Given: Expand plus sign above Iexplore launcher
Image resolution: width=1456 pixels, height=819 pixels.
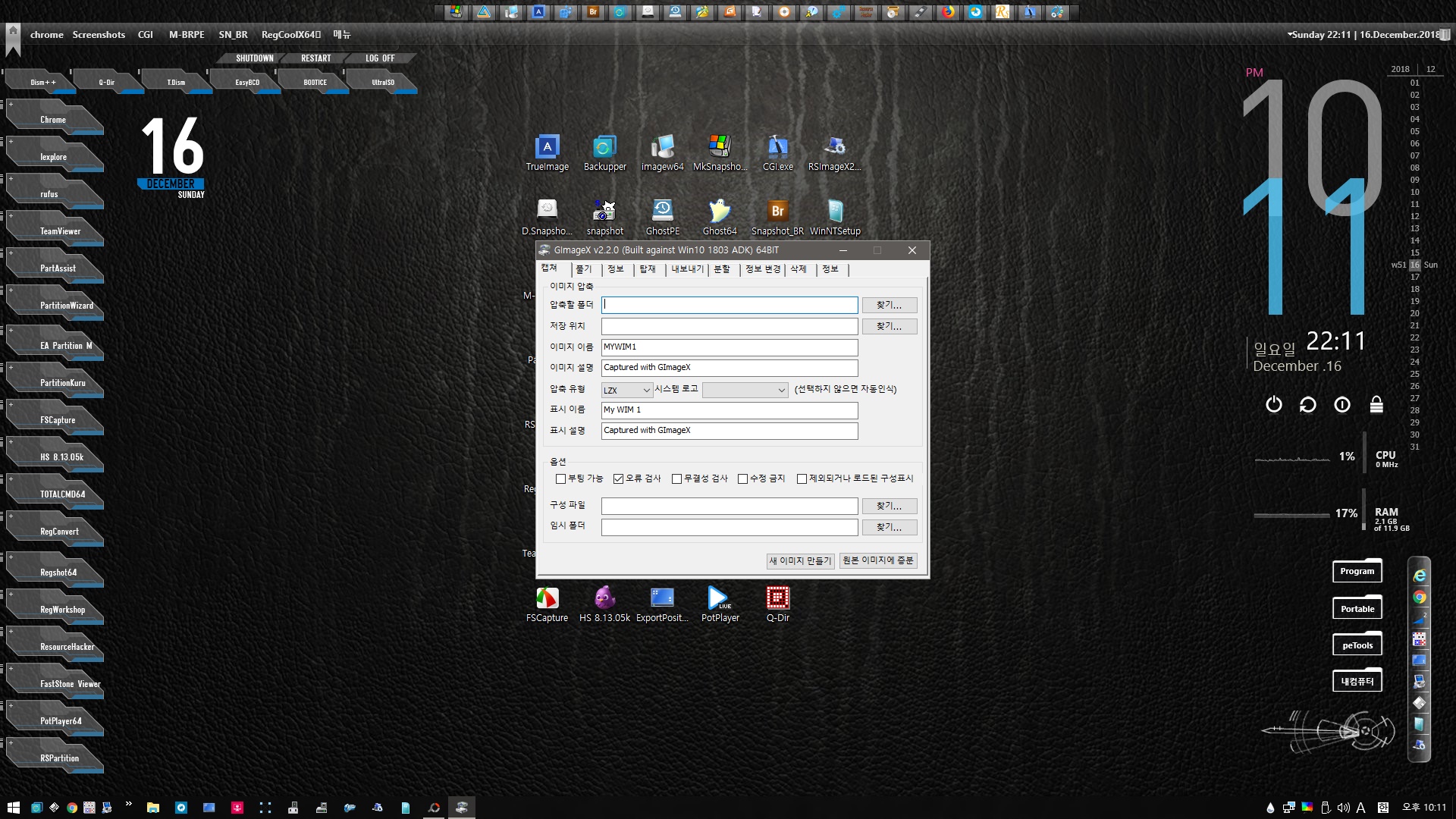Looking at the screenshot, I should point(11,141).
